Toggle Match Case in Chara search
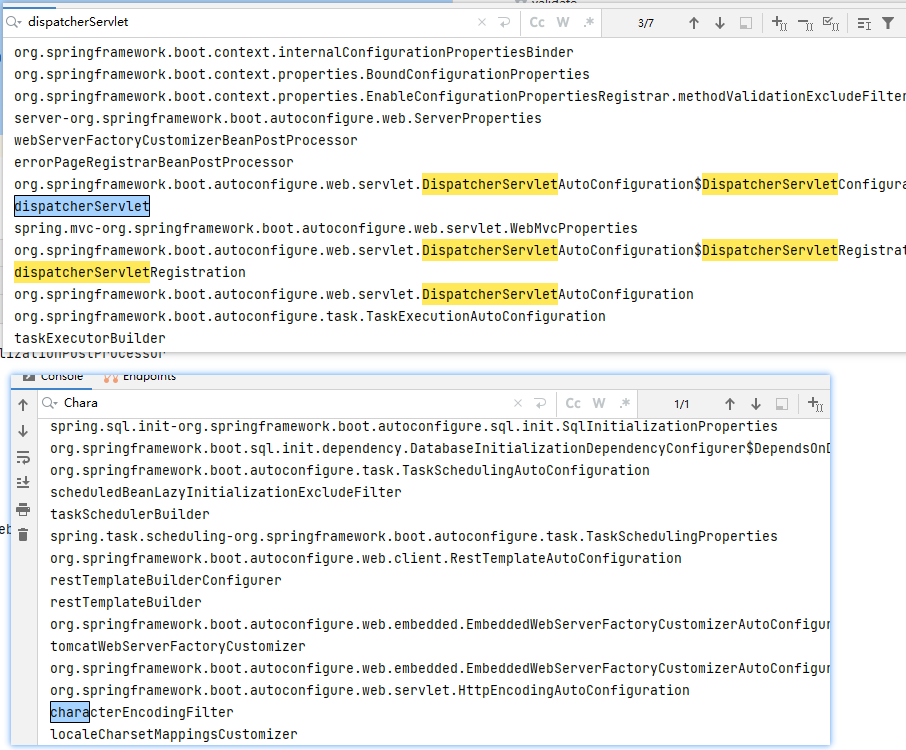The width and height of the screenshot is (906, 750). tap(573, 403)
